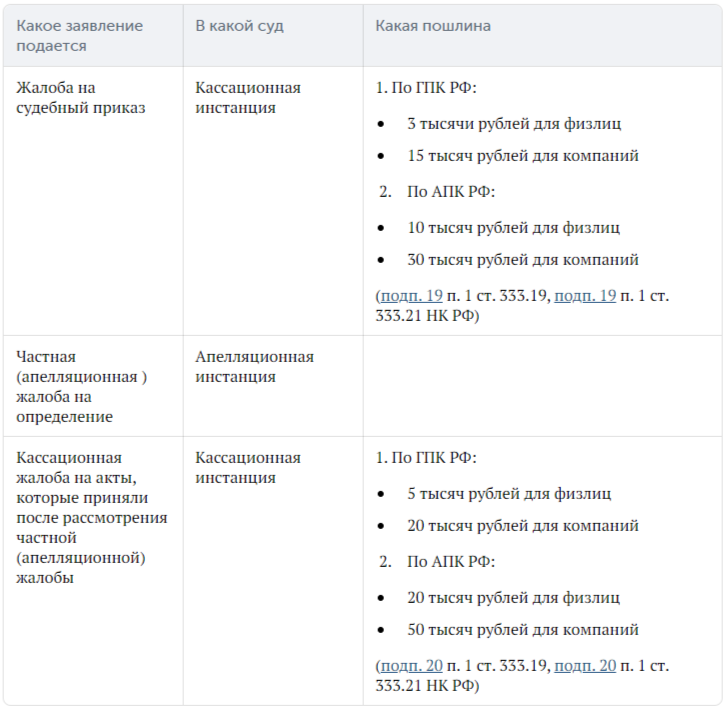The width and height of the screenshot is (726, 710).
Task: Click the 'В какой суд' column header
Action: point(239,26)
